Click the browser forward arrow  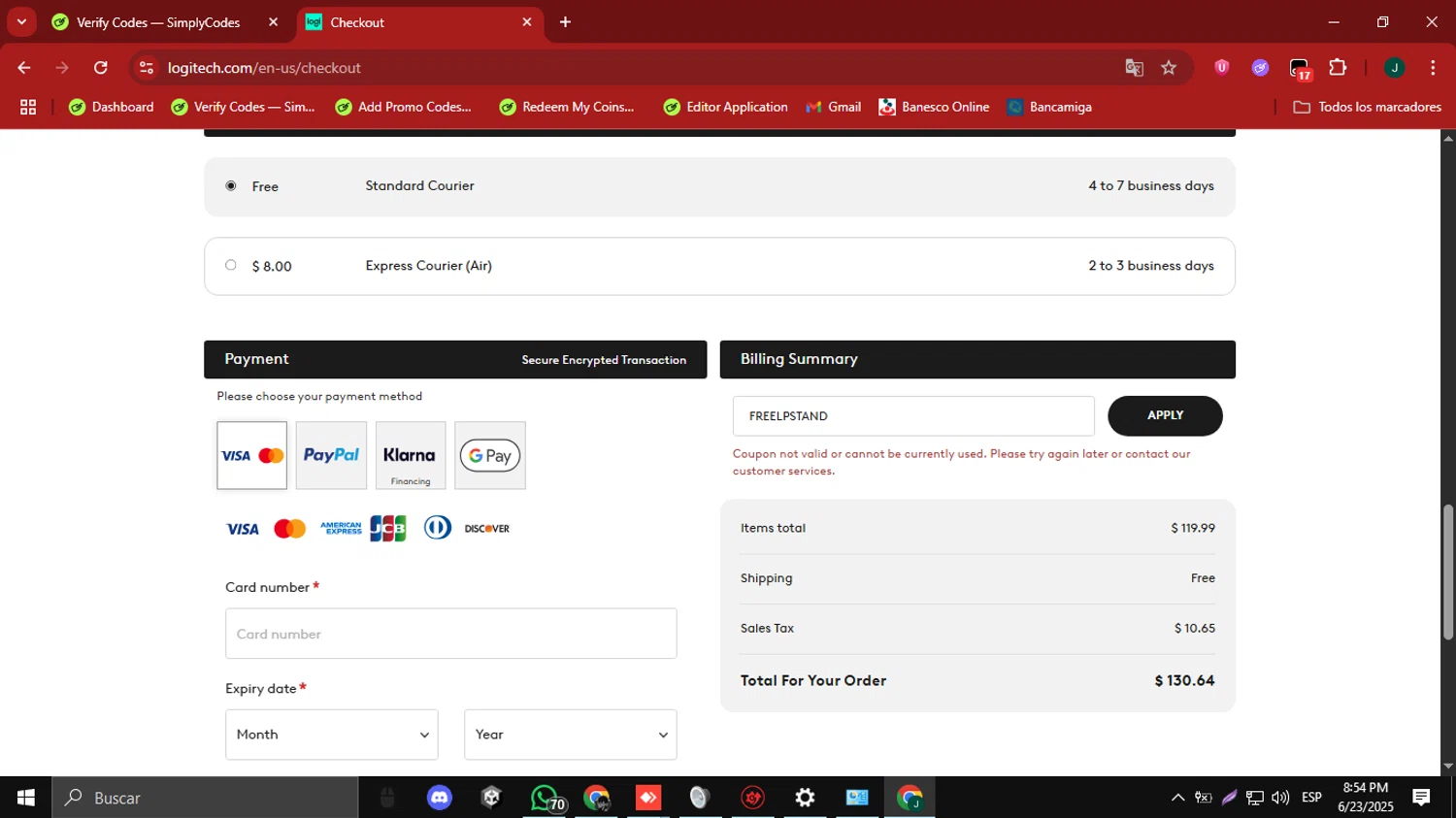coord(62,68)
